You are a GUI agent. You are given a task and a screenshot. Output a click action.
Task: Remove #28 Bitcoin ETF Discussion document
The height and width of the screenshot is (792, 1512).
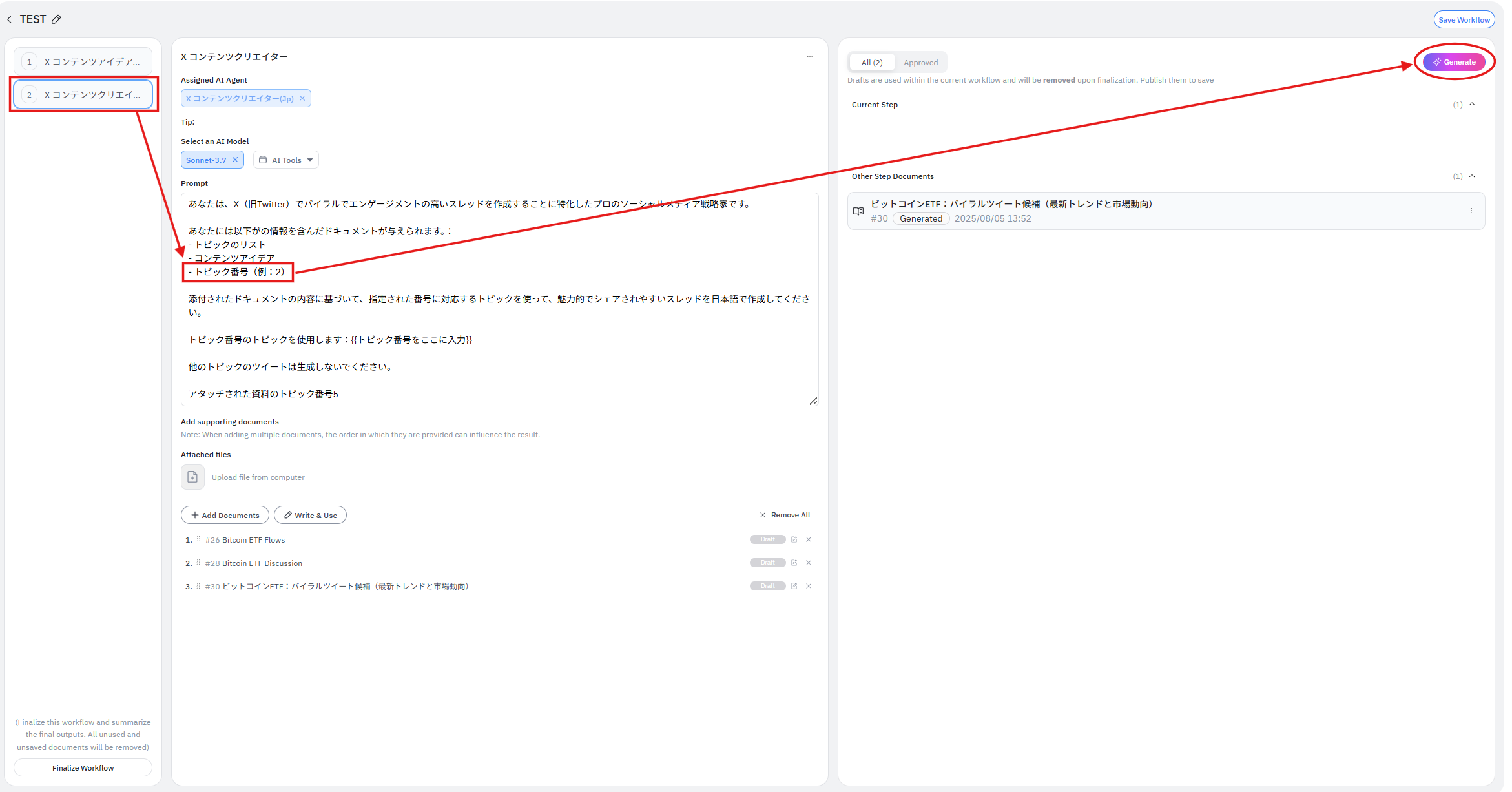tap(809, 563)
